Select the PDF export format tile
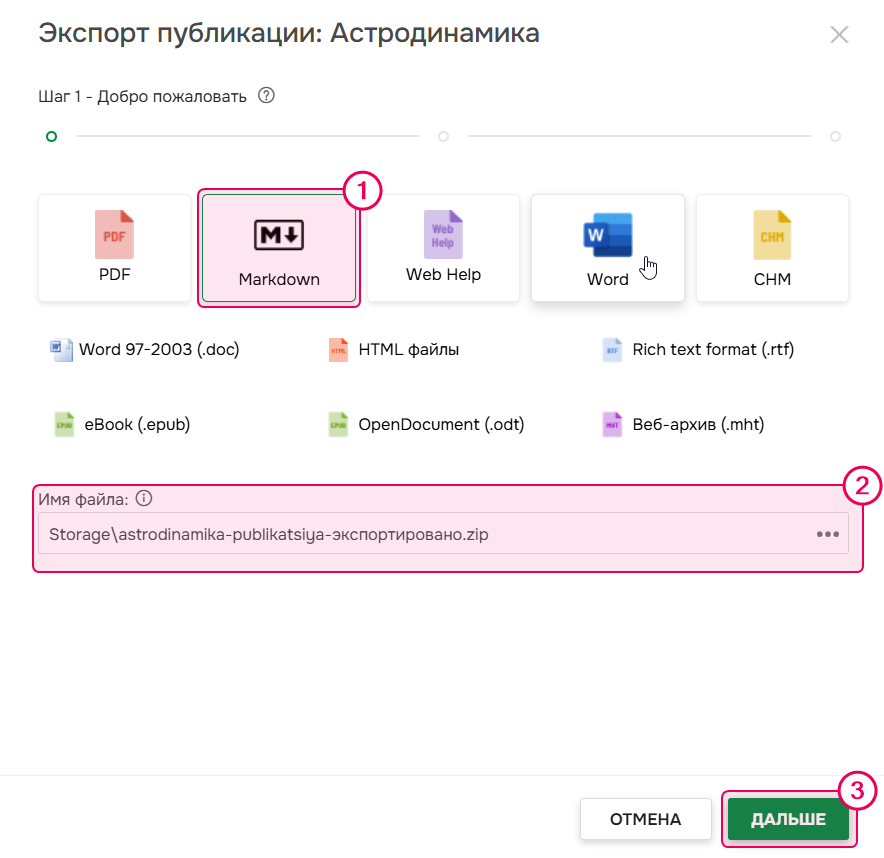This screenshot has height=858, width=884. (114, 248)
